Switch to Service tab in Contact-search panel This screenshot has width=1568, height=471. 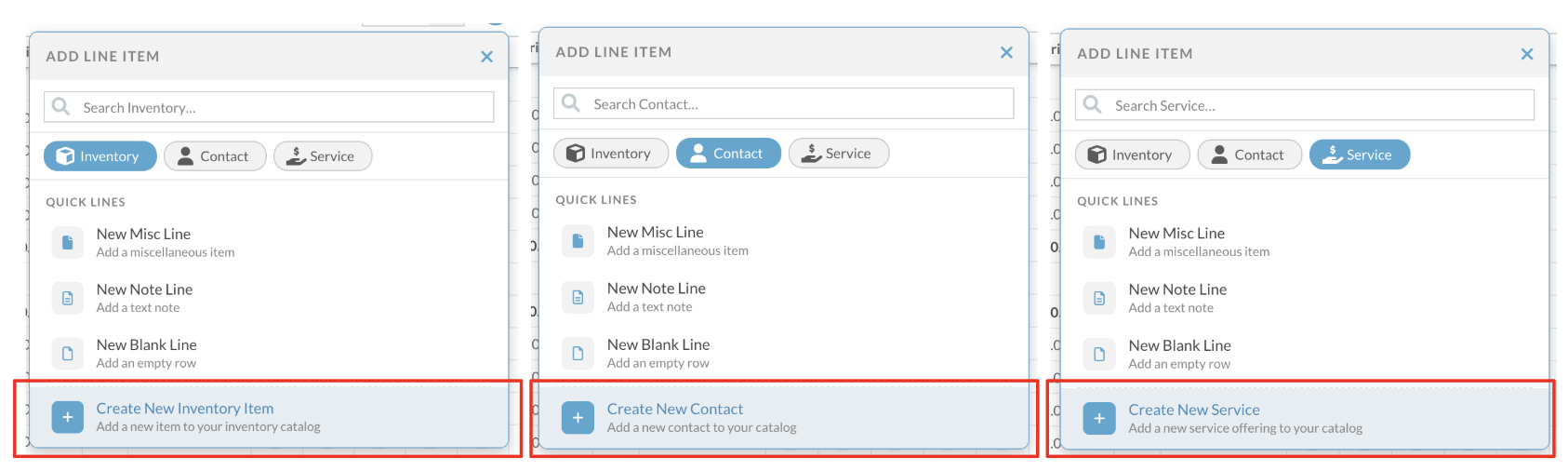coord(838,154)
